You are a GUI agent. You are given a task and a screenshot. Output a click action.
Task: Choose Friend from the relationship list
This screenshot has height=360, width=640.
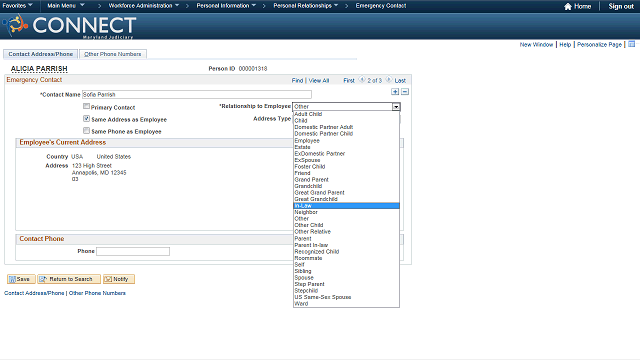[346, 173]
